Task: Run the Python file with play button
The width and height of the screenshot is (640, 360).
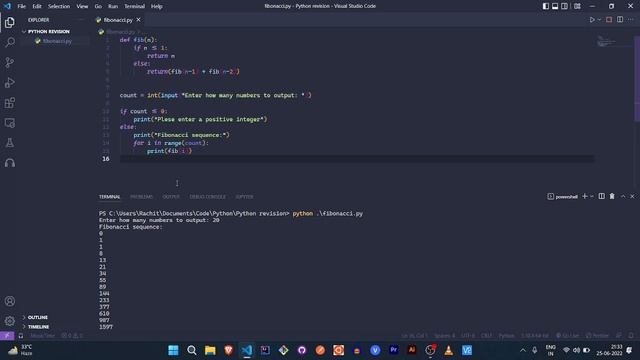Action: (592, 20)
